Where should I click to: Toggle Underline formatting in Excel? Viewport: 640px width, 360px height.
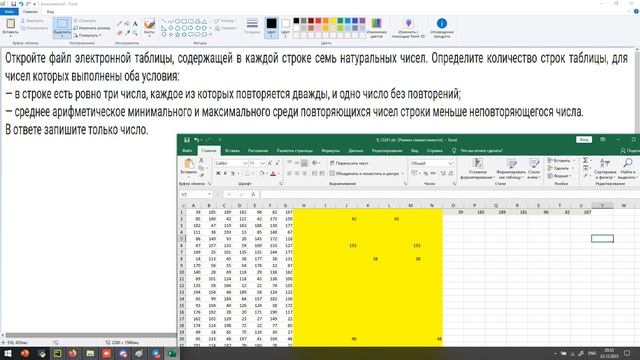pyautogui.click(x=233, y=173)
